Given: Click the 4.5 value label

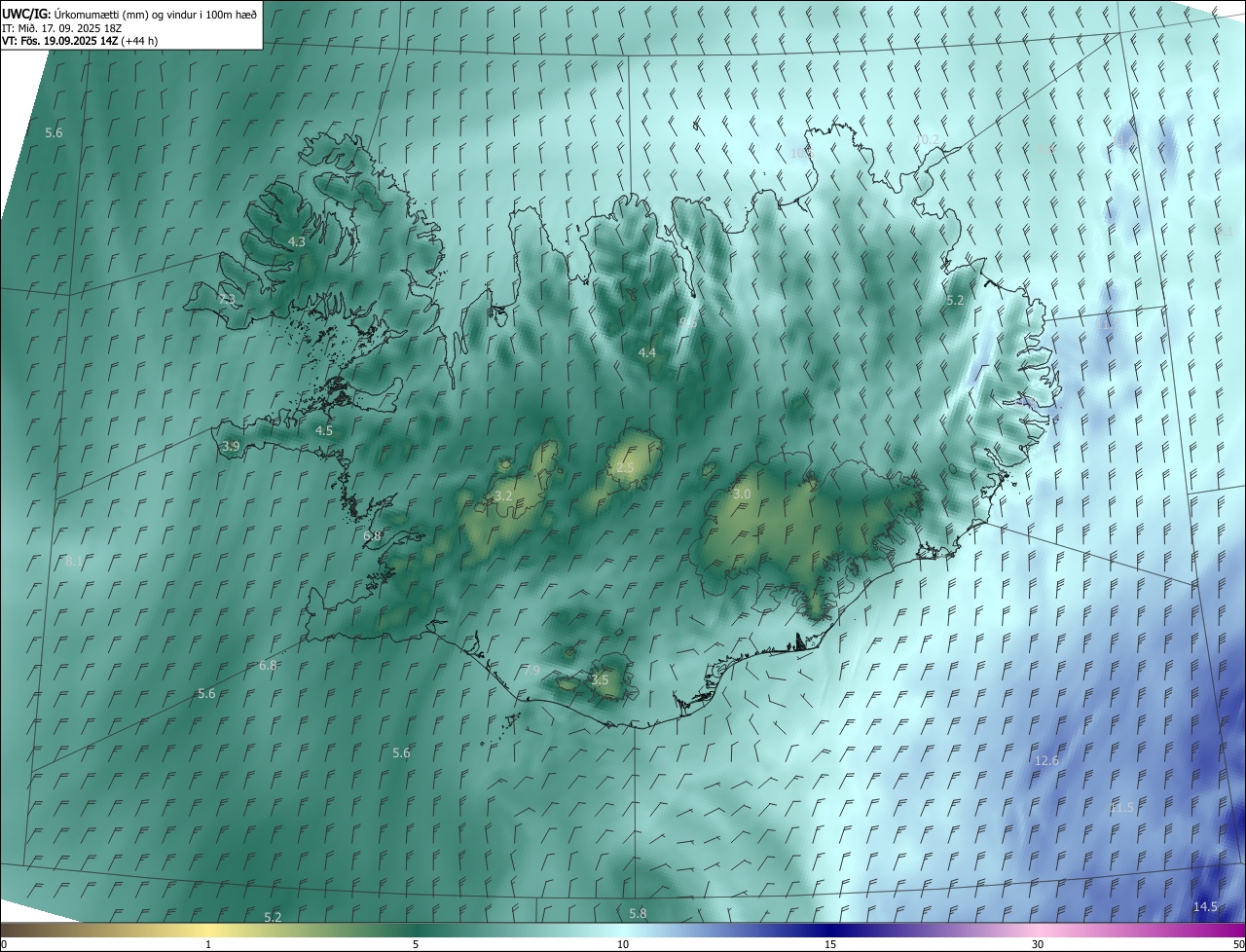Looking at the screenshot, I should (324, 430).
